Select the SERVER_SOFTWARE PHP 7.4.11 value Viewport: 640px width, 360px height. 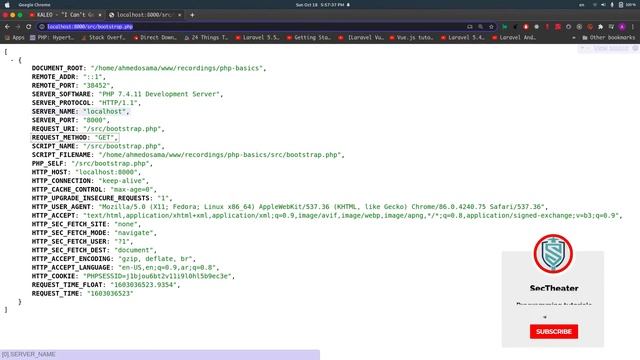coord(160,94)
